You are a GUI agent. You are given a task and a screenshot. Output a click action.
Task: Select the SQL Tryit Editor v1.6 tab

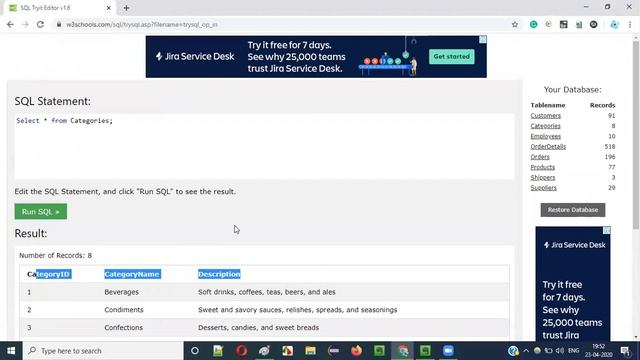pos(59,8)
